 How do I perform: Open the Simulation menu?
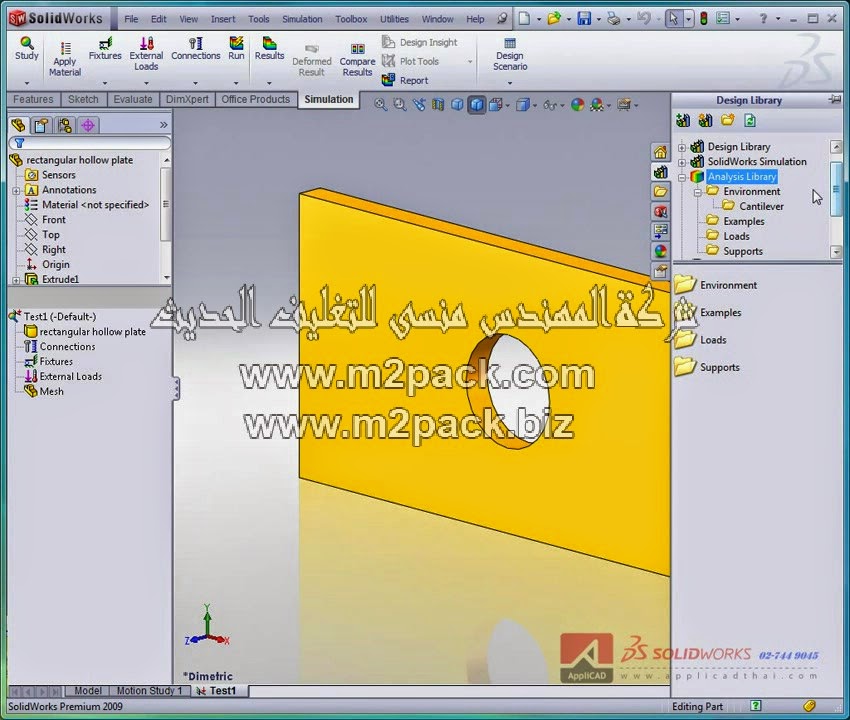coord(302,19)
